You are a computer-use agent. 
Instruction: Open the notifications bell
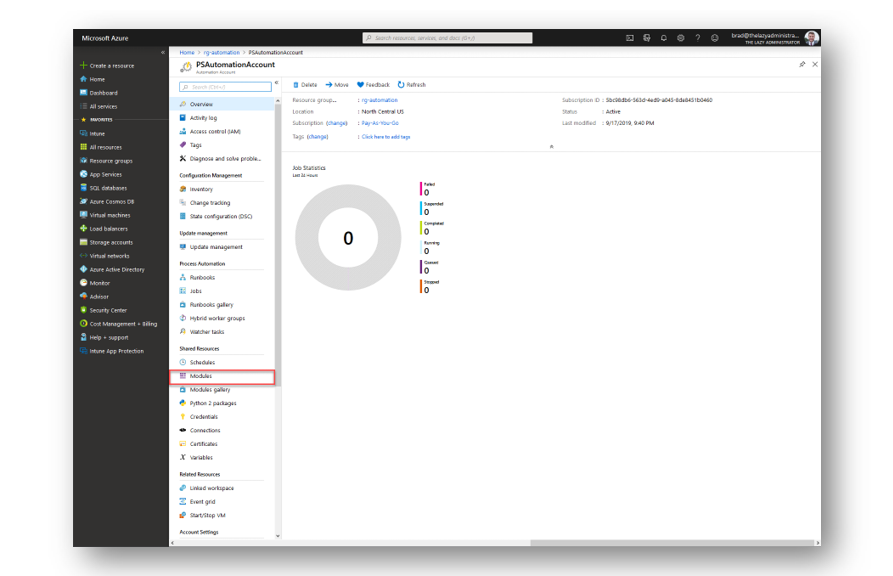663,38
